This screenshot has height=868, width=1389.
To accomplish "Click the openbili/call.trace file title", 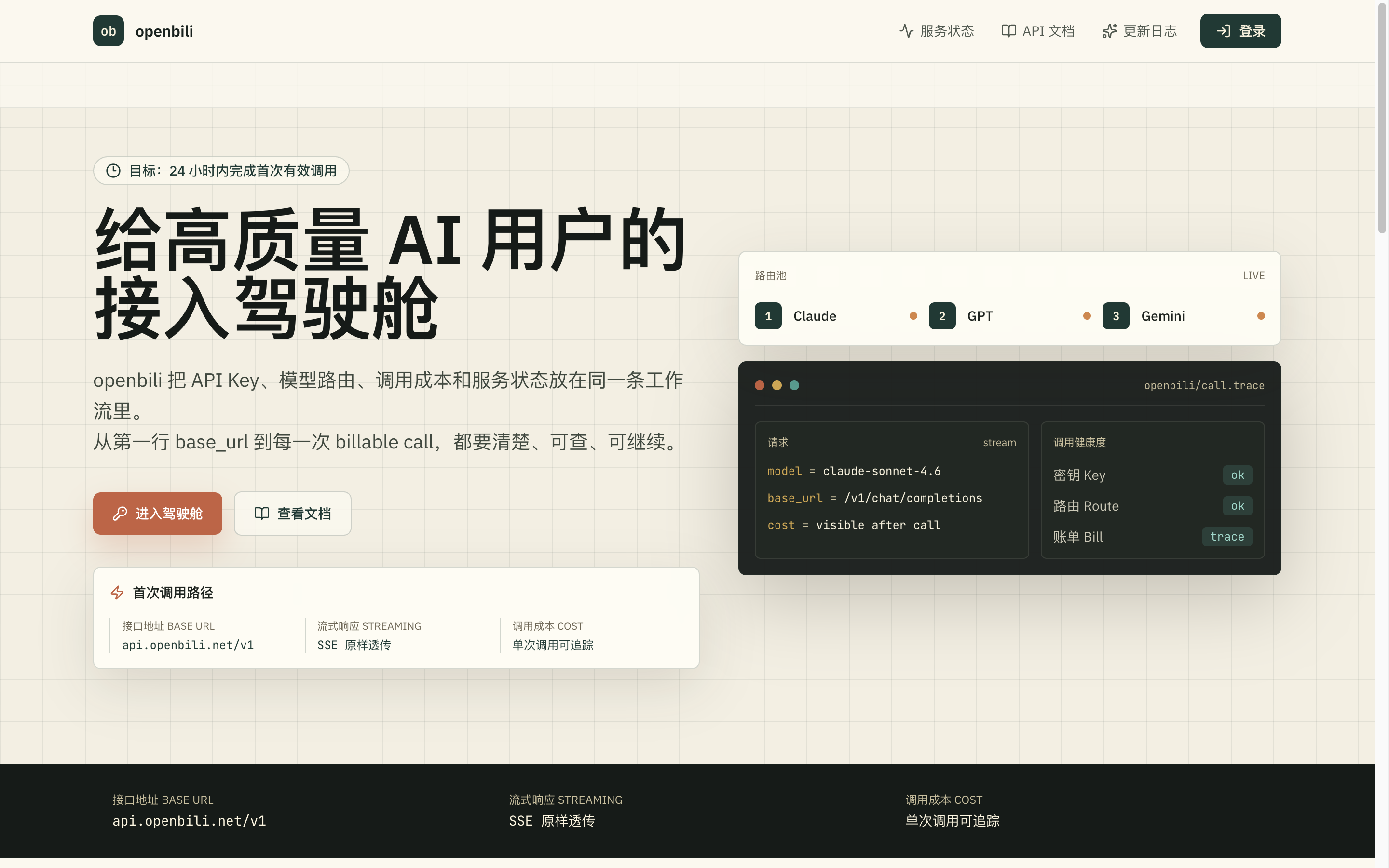I will click(x=1204, y=385).
